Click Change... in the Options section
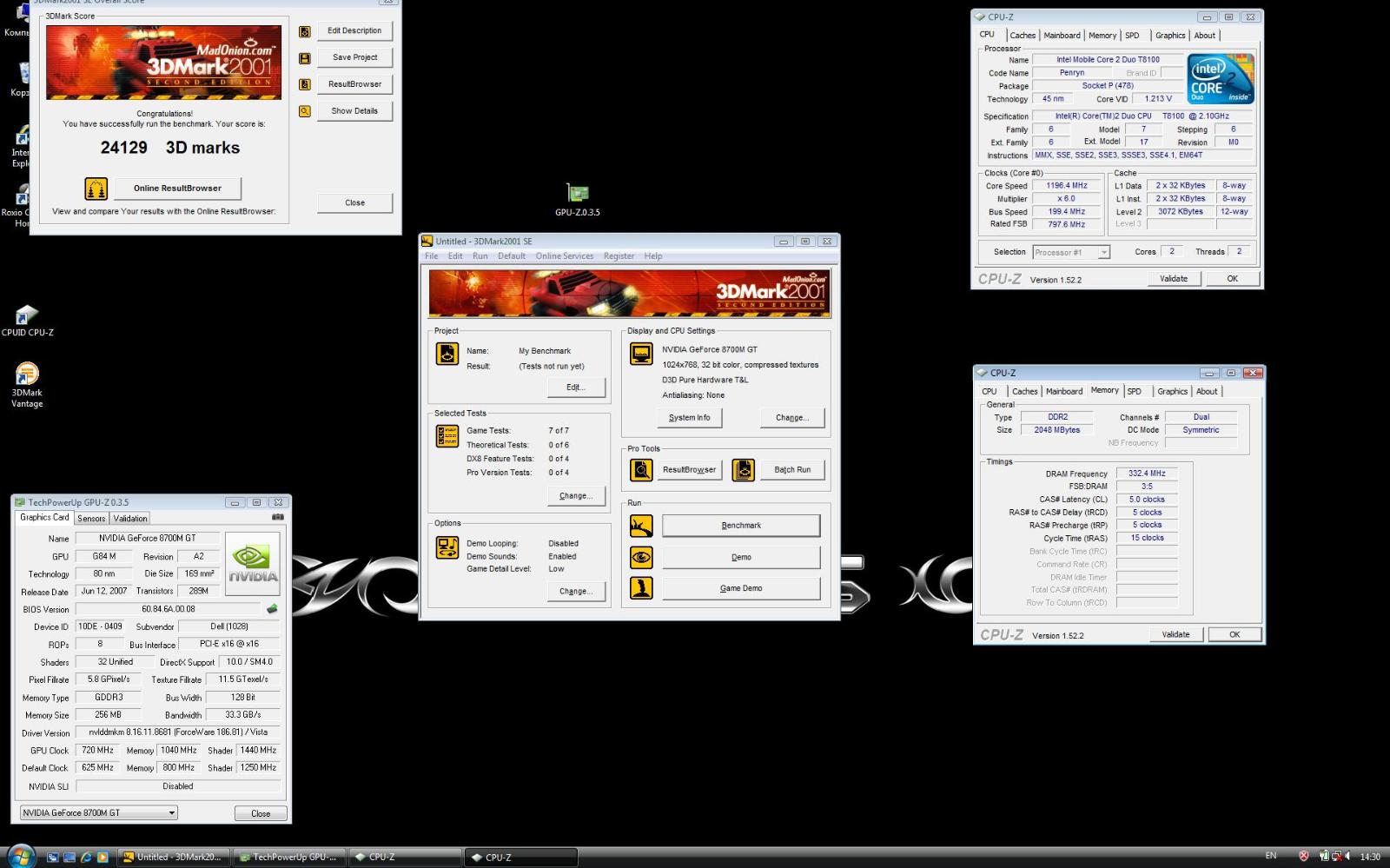Viewport: 1390px width, 868px height. [576, 592]
